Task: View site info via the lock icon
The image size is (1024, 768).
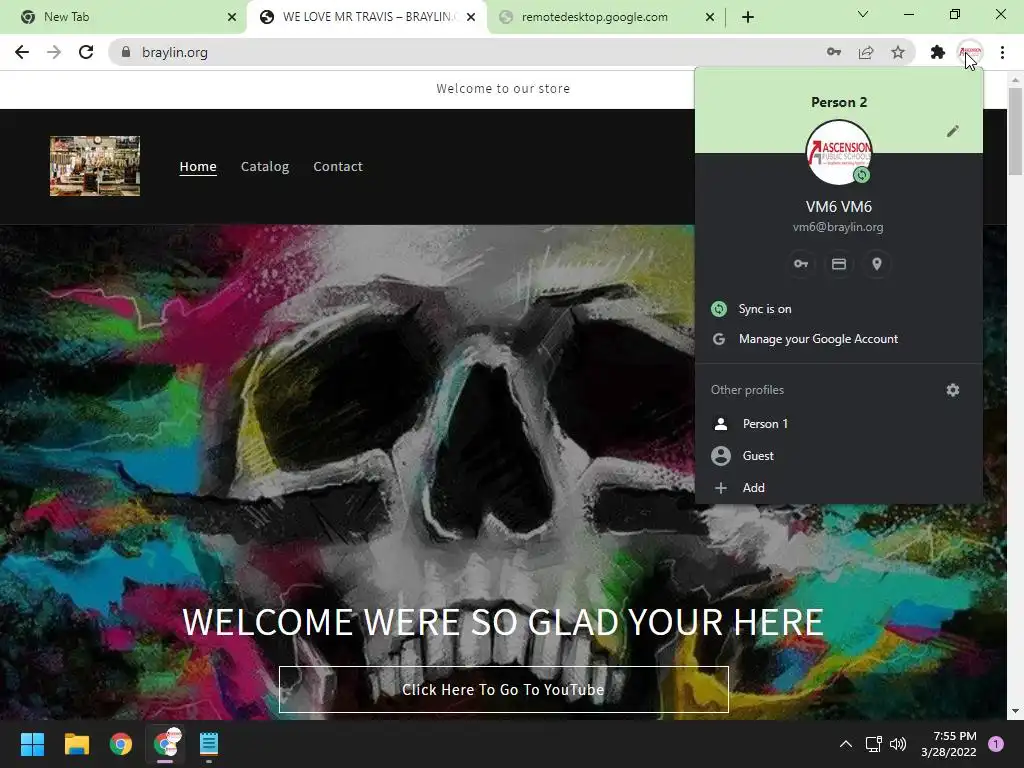Action: click(126, 52)
